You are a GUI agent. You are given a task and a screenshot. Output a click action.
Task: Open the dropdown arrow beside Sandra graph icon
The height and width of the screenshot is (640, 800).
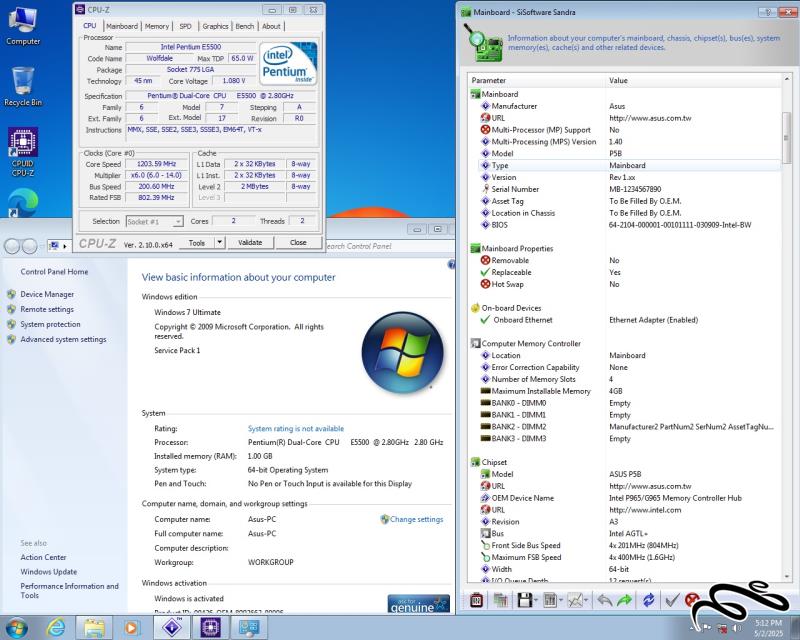pos(586,600)
